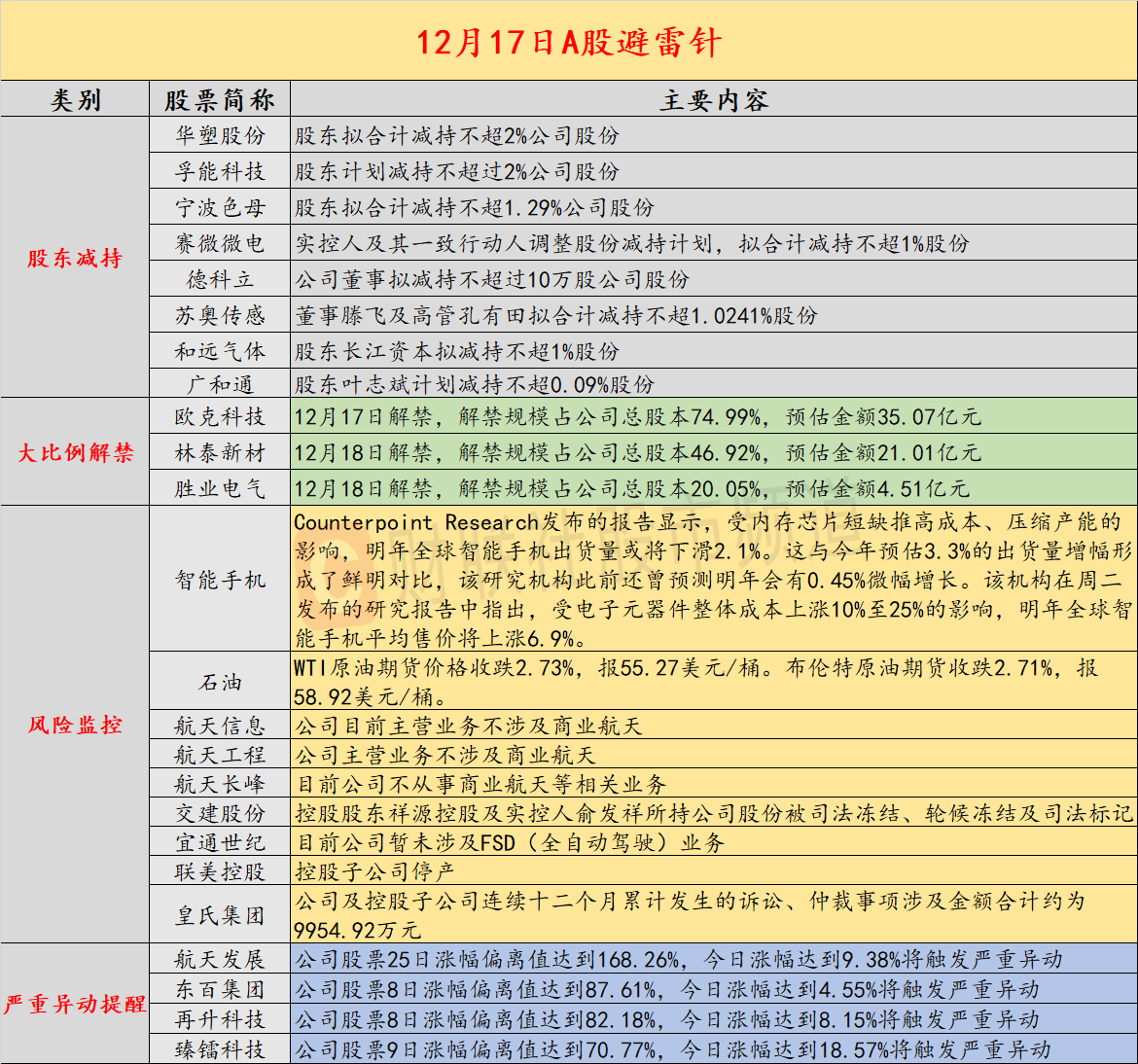Click the content mentioning 1.29%公司股份

click(x=714, y=207)
